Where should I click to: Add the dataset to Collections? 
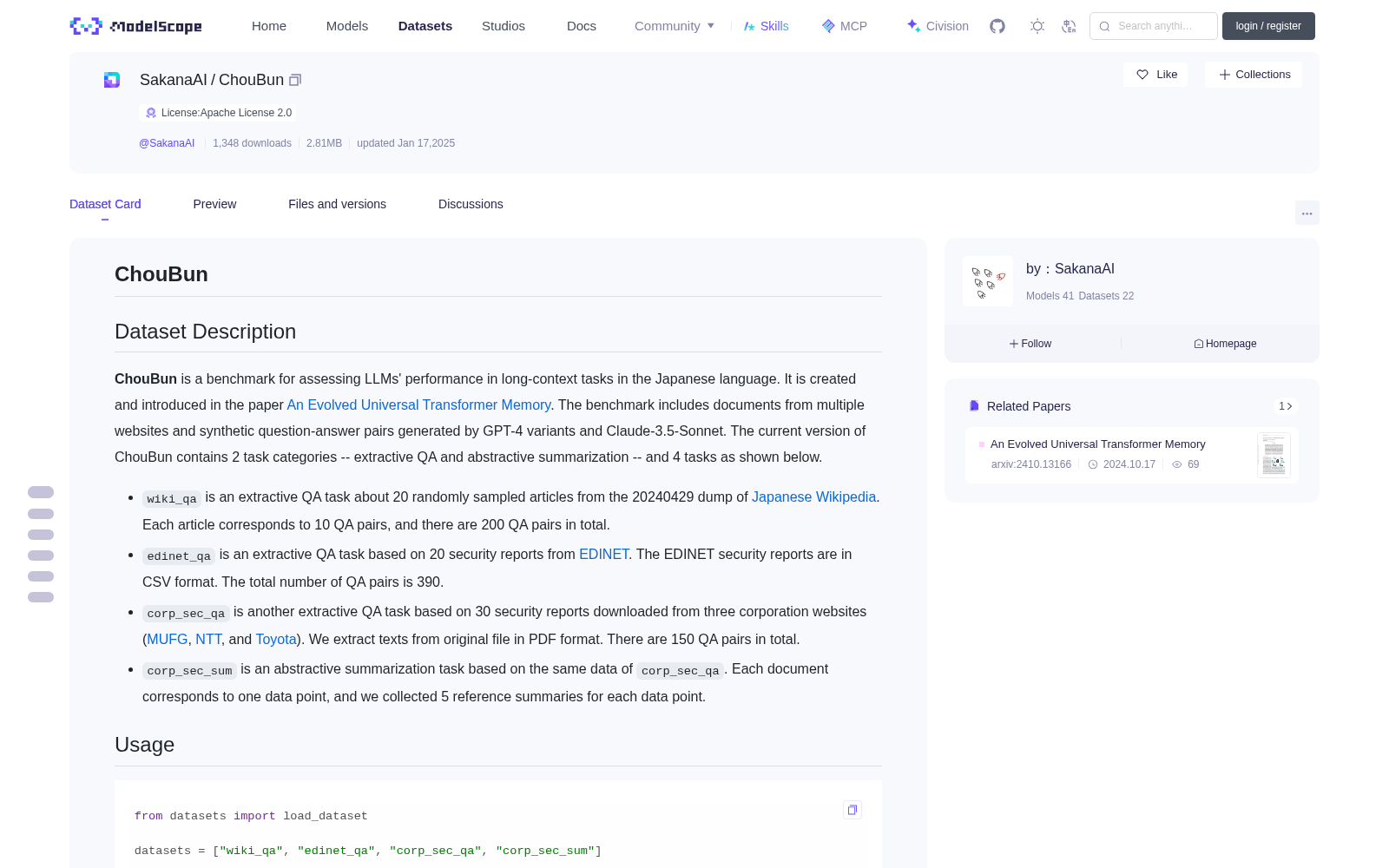point(1254,75)
